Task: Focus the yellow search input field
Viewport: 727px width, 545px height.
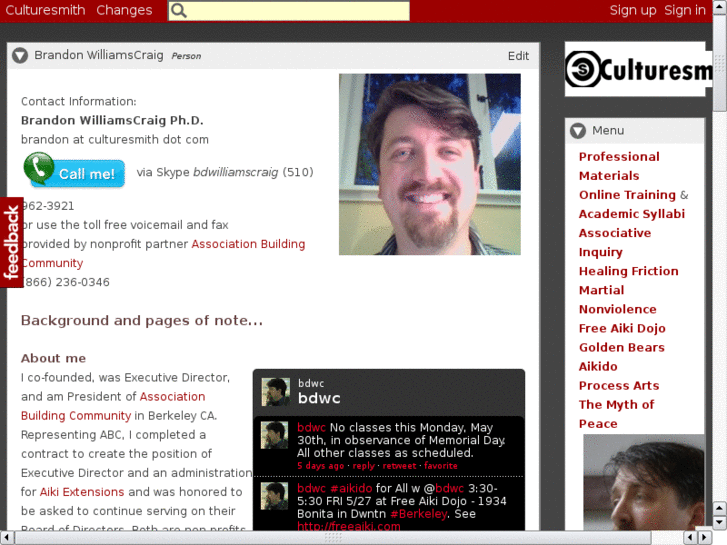Action: pos(289,11)
